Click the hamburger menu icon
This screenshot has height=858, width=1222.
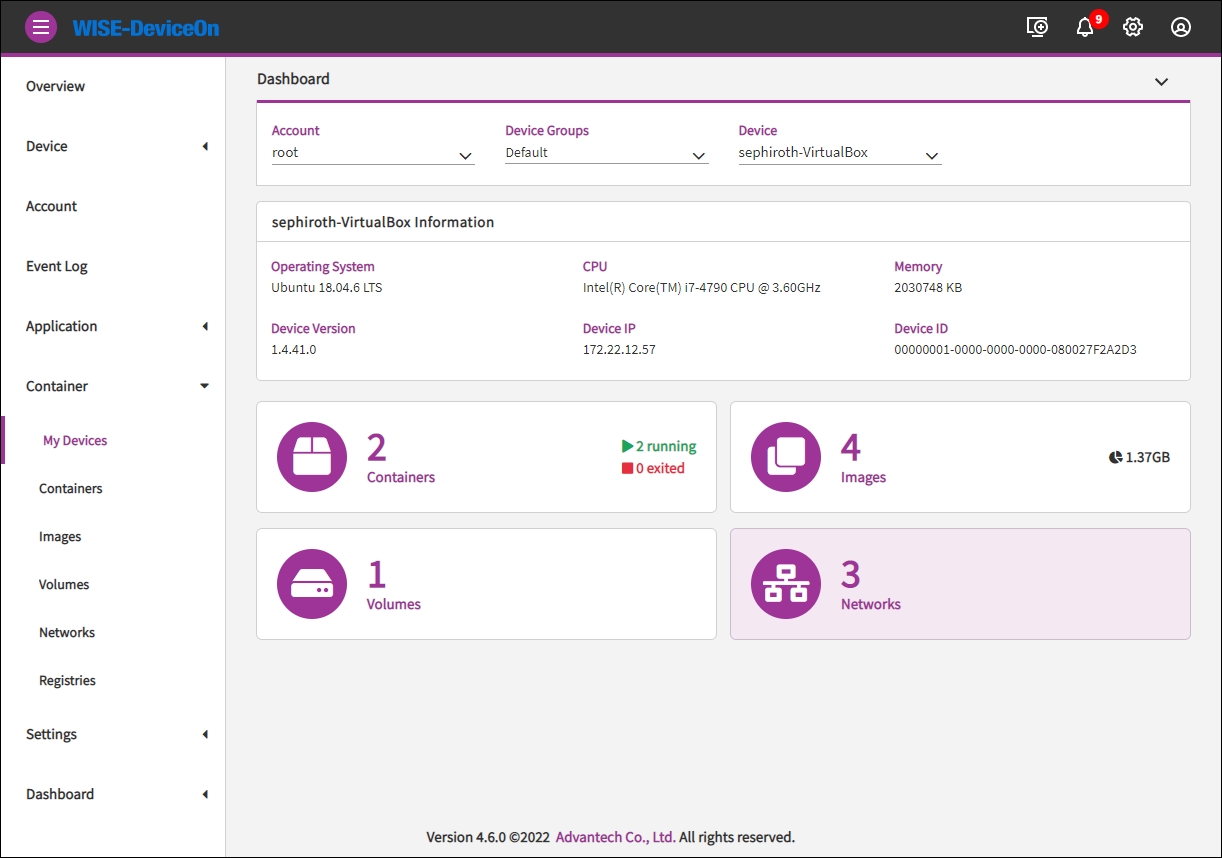[x=41, y=27]
